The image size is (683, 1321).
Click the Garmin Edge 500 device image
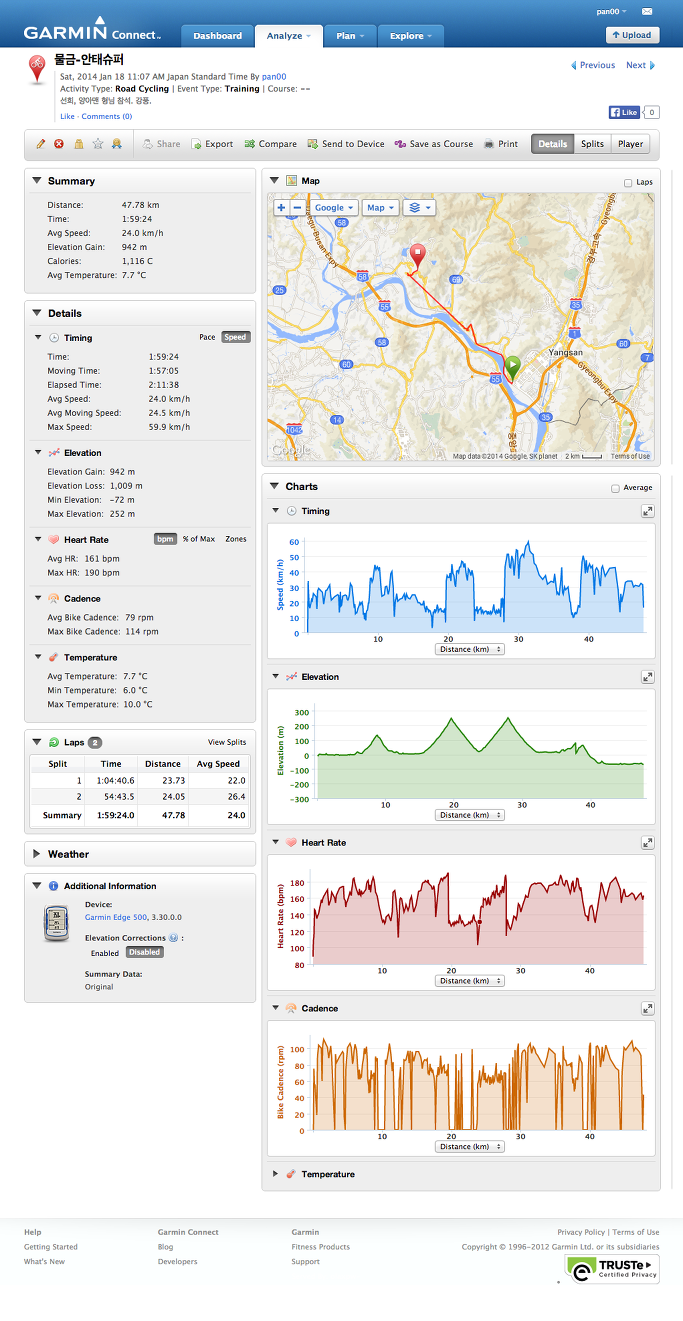tap(57, 923)
